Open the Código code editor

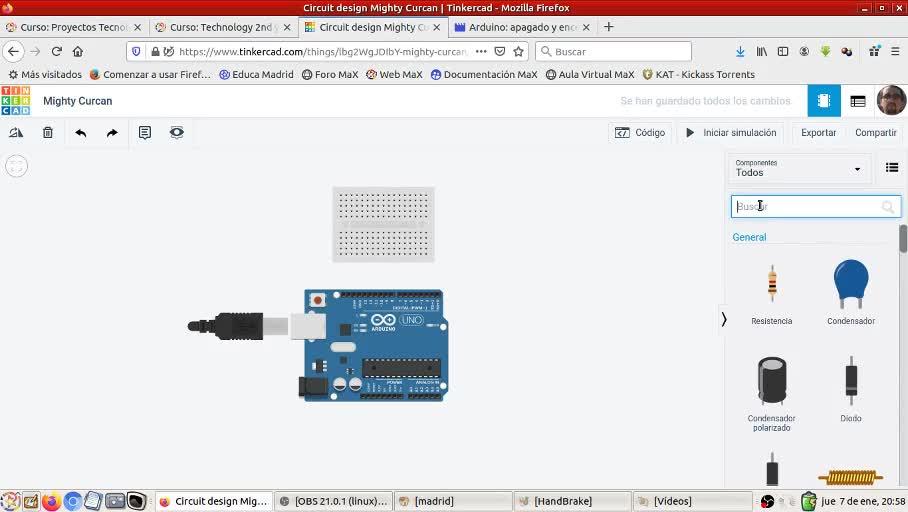[640, 133]
